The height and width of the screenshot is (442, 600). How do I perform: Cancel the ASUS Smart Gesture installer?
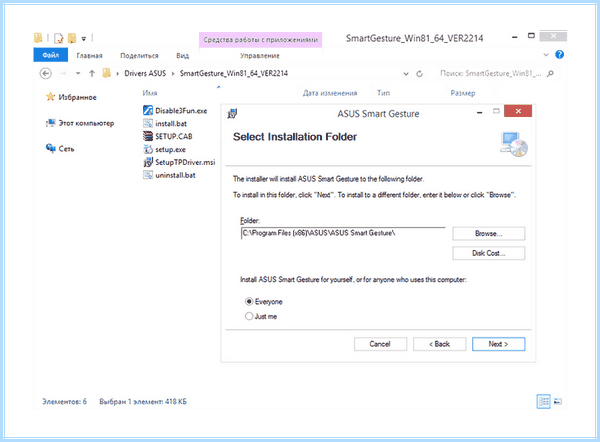(380, 344)
